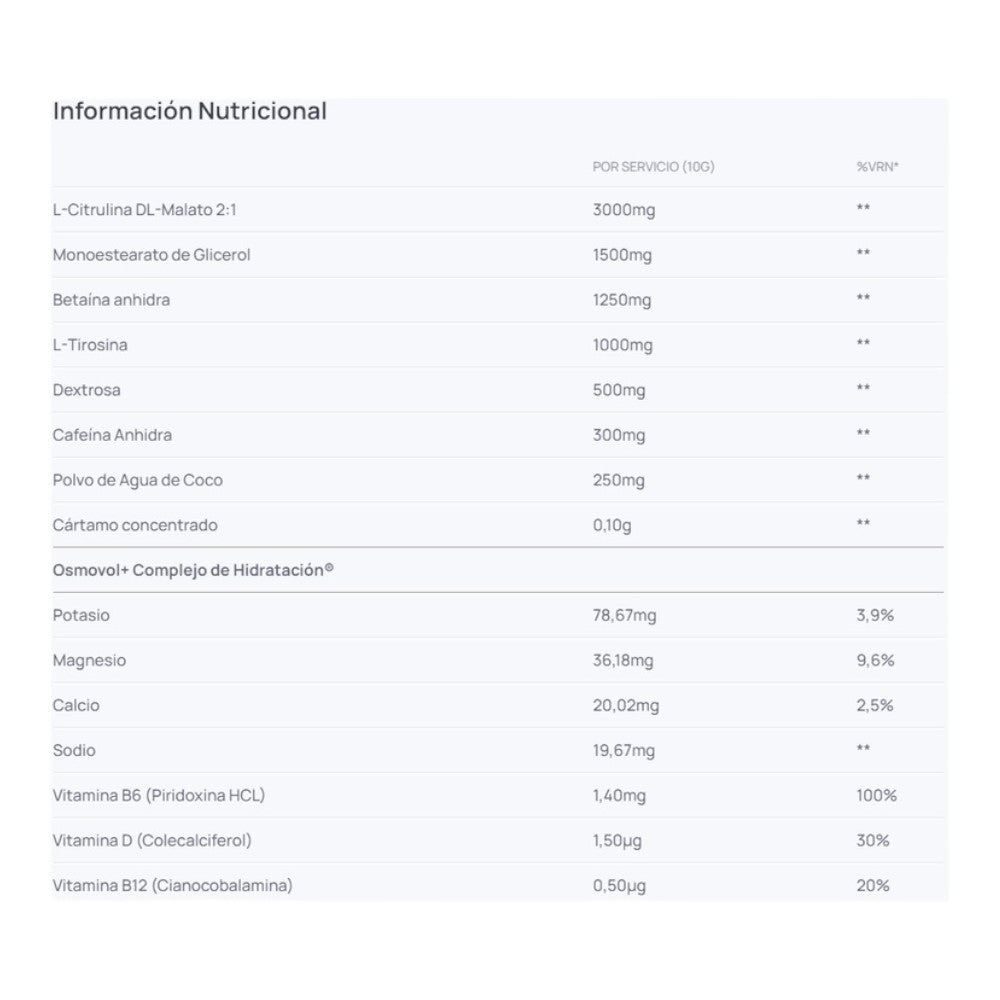Click the L-Tirosina row label
The height and width of the screenshot is (1000, 1000).
(x=90, y=345)
